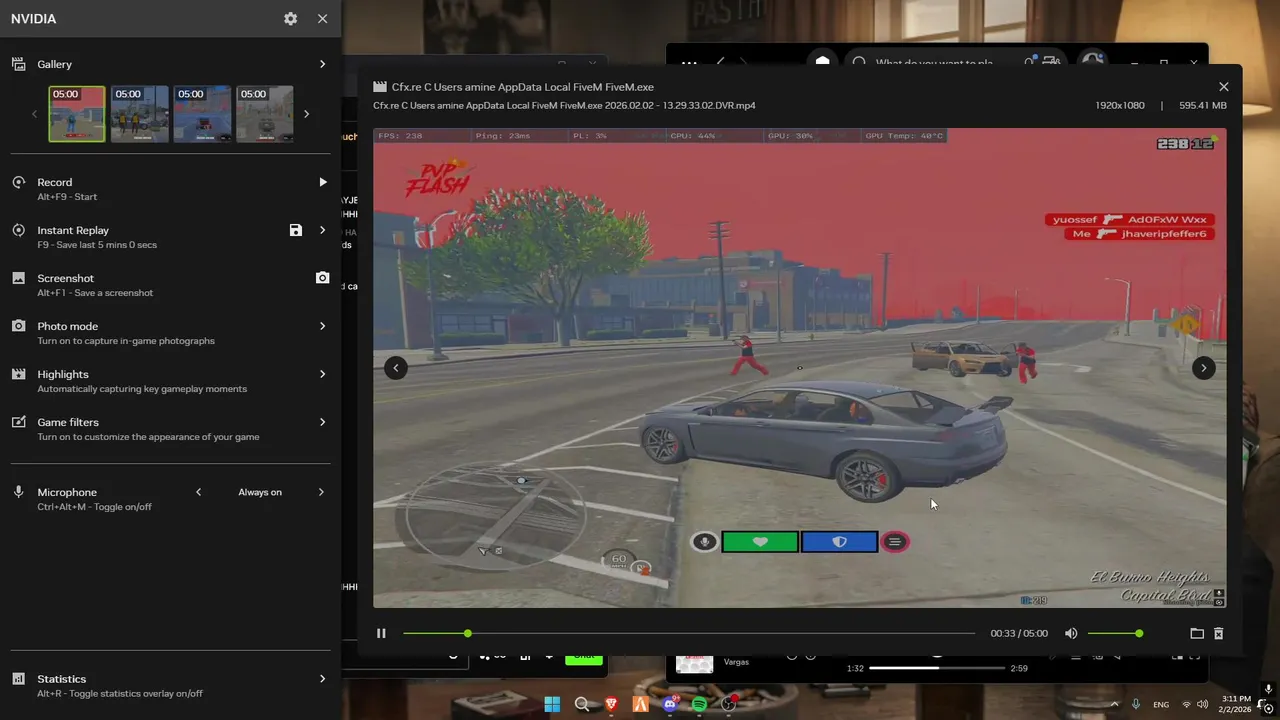Pause the video playback
Image resolution: width=1280 pixels, height=720 pixels.
(381, 633)
